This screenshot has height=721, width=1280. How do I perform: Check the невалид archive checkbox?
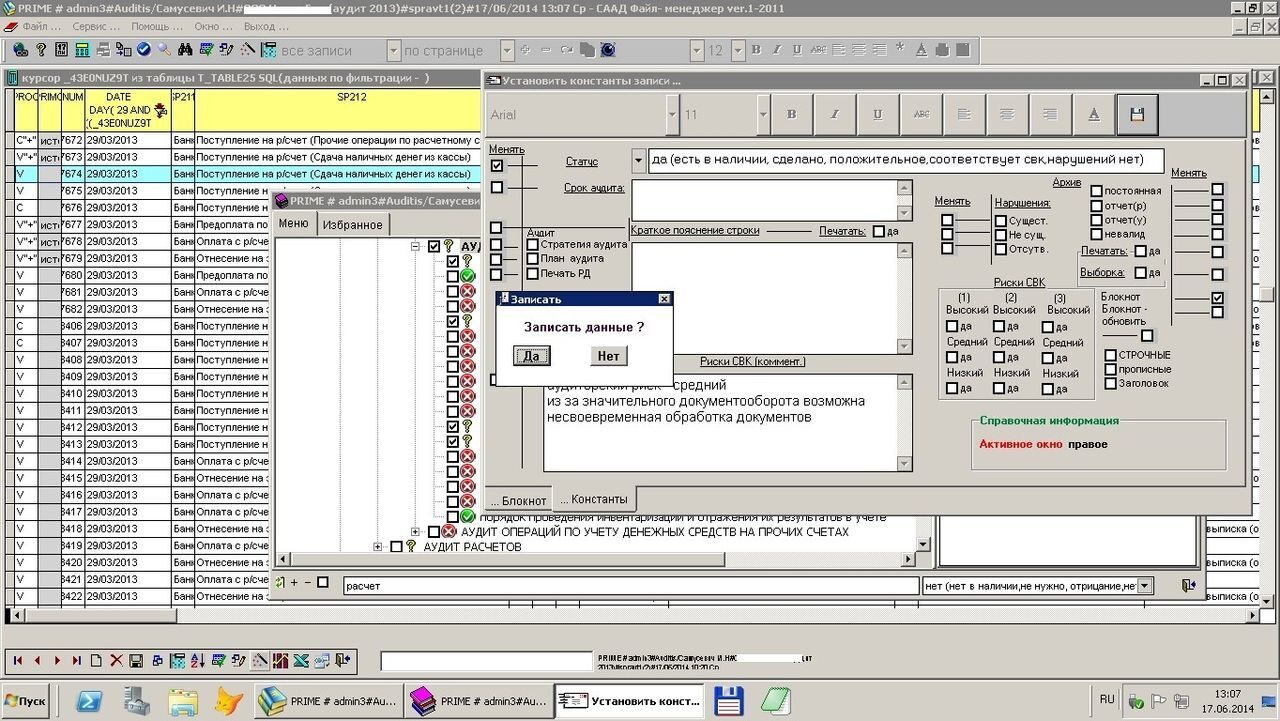pyautogui.click(x=1097, y=234)
